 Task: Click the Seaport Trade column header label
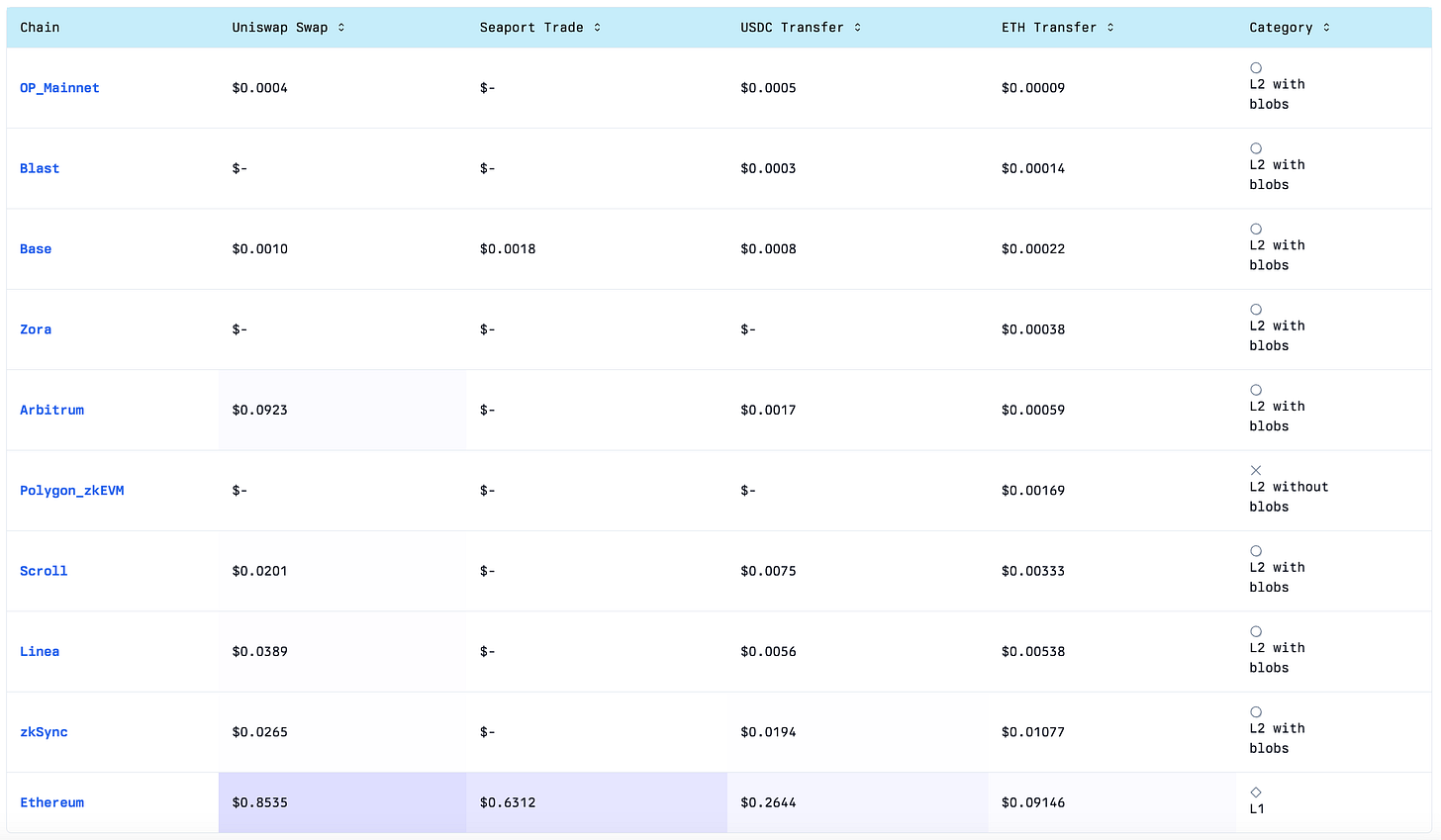531,28
